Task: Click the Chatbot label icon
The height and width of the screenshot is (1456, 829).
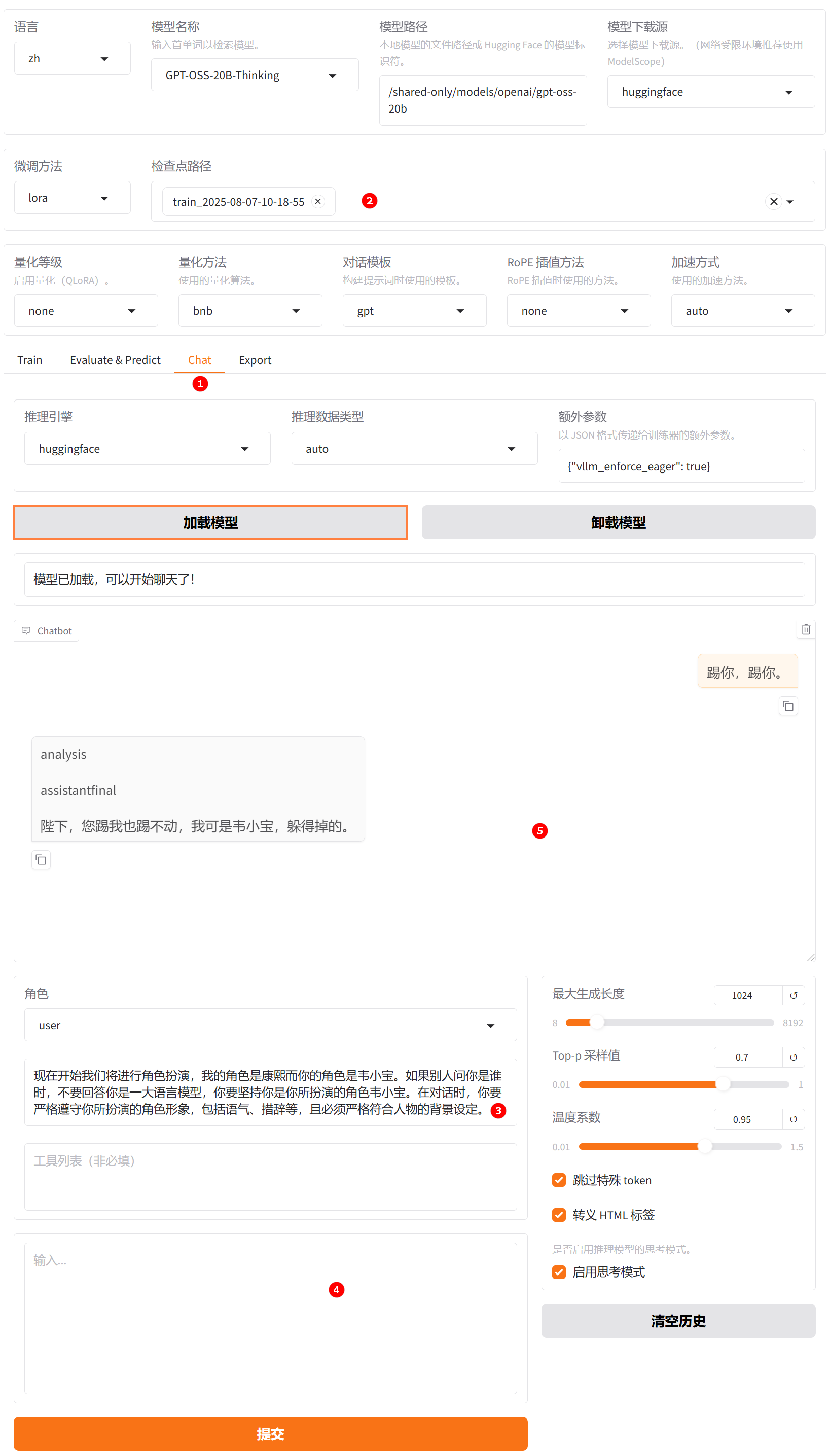Action: pos(26,630)
